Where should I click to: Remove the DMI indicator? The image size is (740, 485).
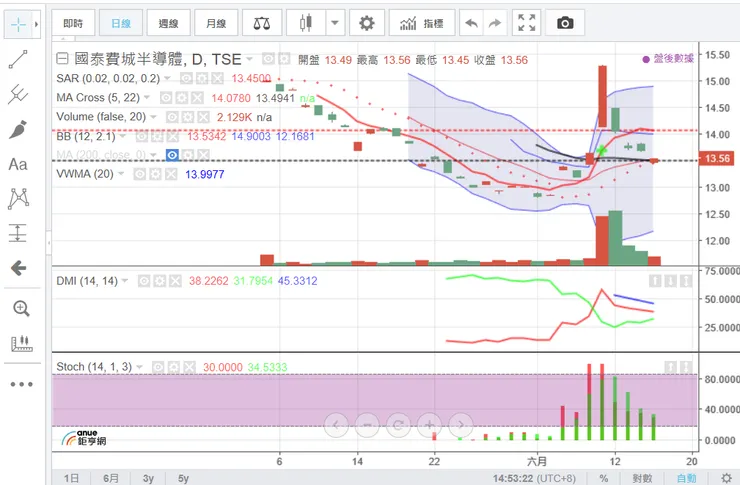click(x=175, y=281)
